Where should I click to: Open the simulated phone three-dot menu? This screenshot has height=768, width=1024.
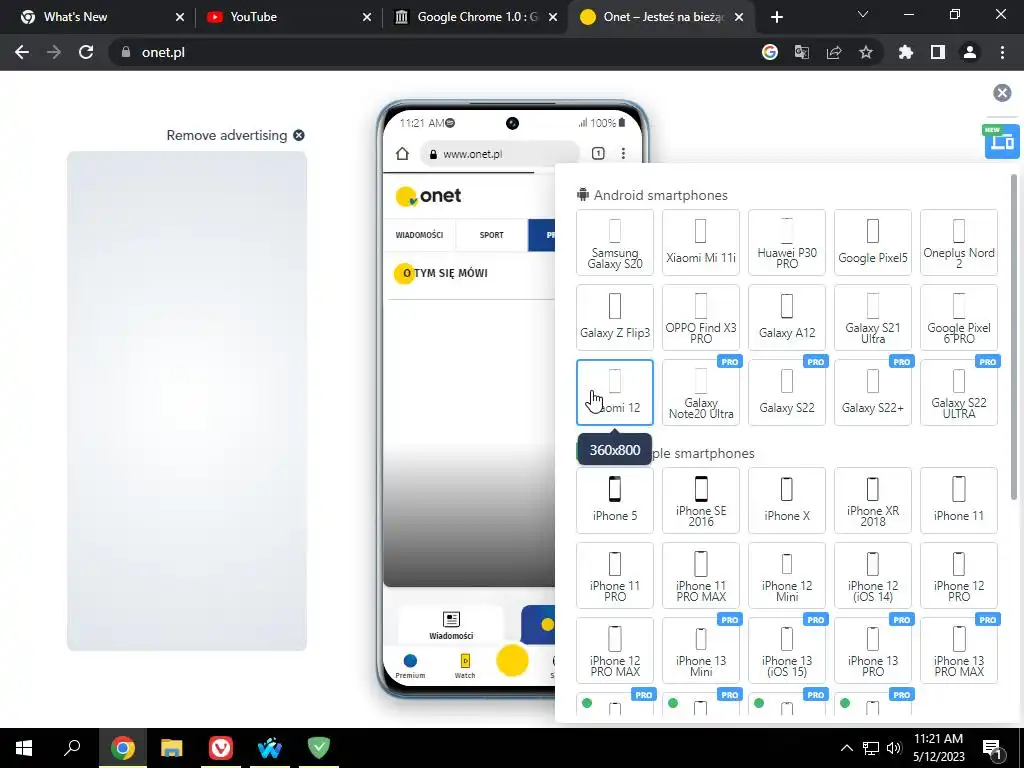coord(623,153)
